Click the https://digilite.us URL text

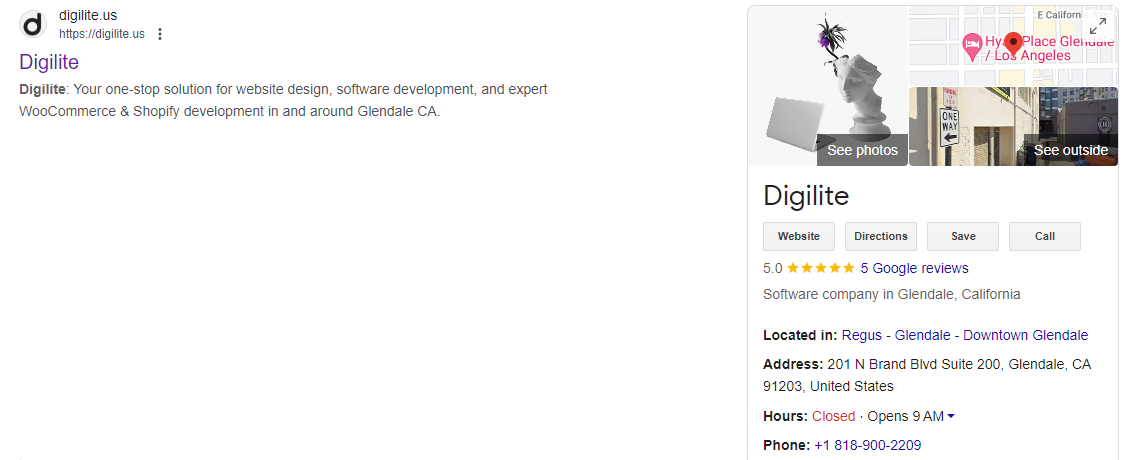point(102,33)
